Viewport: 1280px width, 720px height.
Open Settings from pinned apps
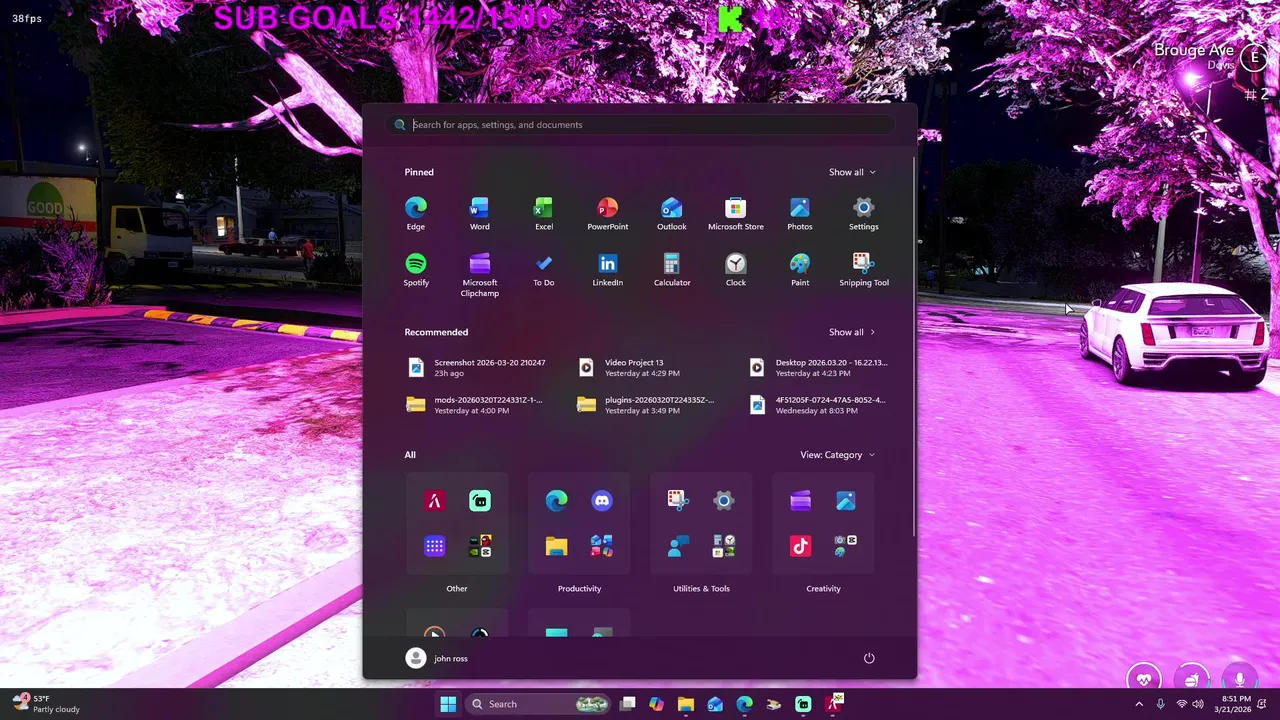[864, 213]
